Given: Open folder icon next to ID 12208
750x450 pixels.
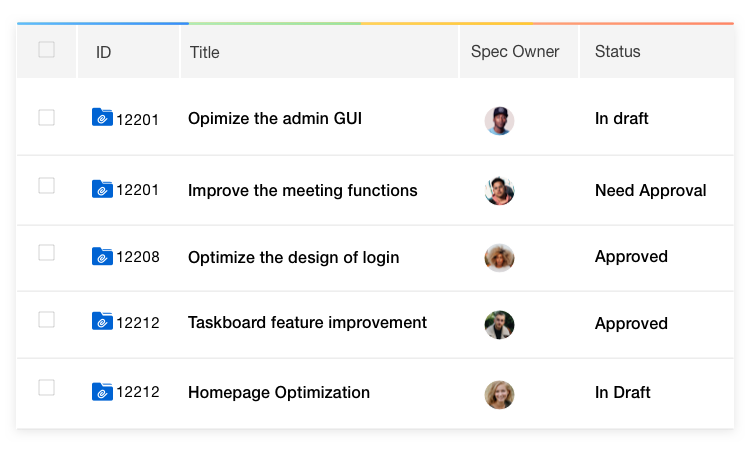Looking at the screenshot, I should pyautogui.click(x=102, y=256).
